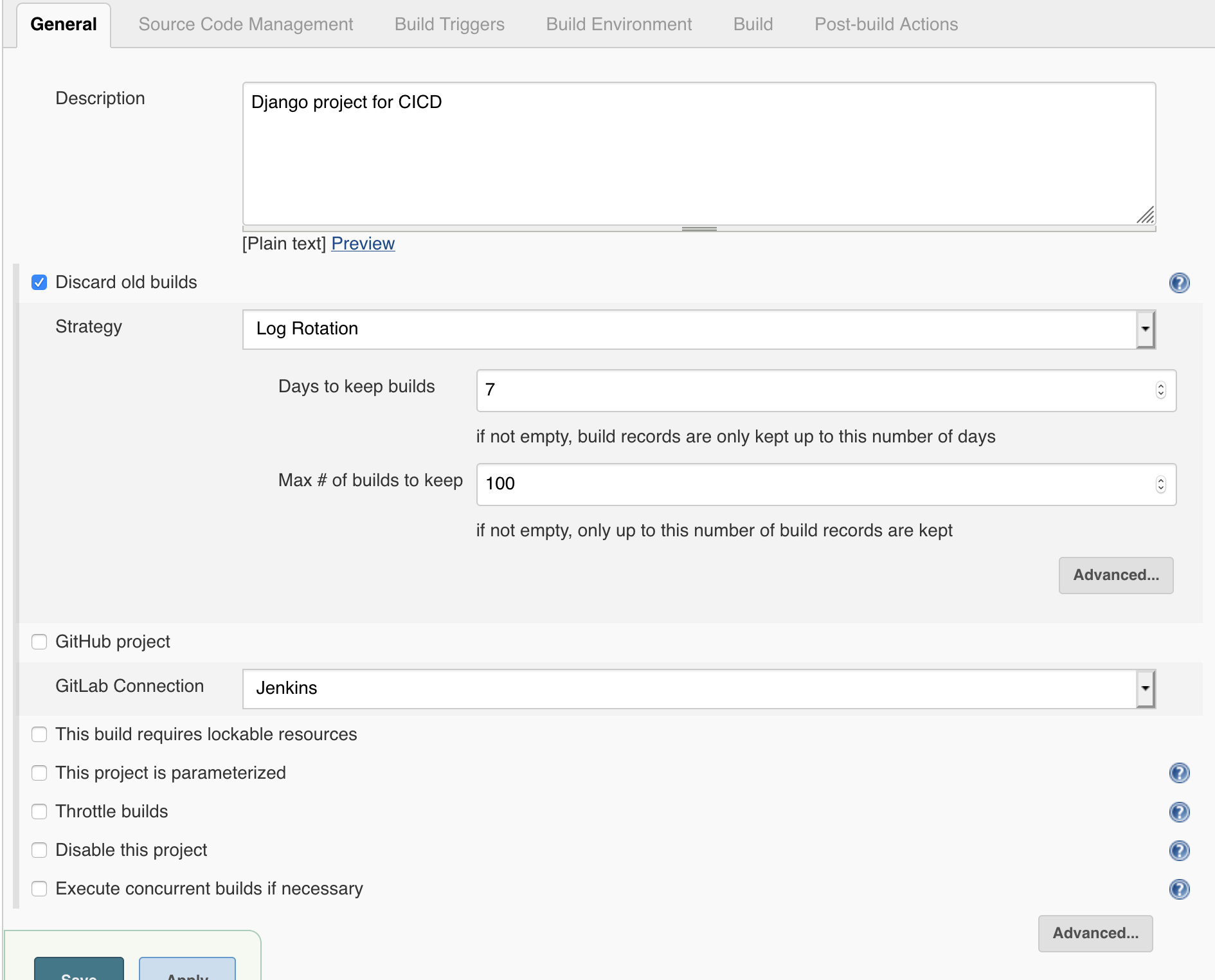Enable the GitHub project option
Screen dimensions: 1215x980
39,642
